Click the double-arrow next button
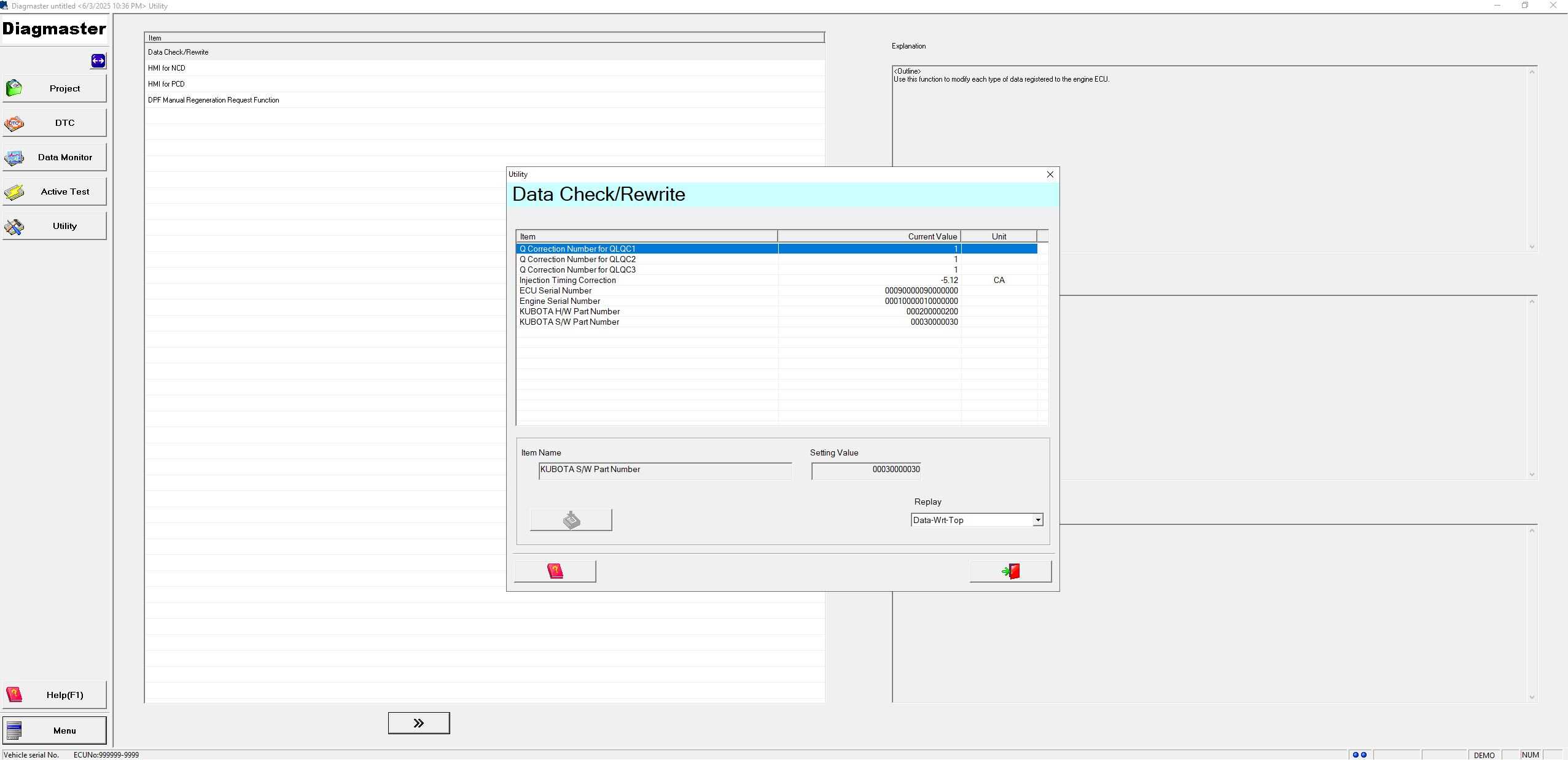1568x760 pixels. coord(419,723)
